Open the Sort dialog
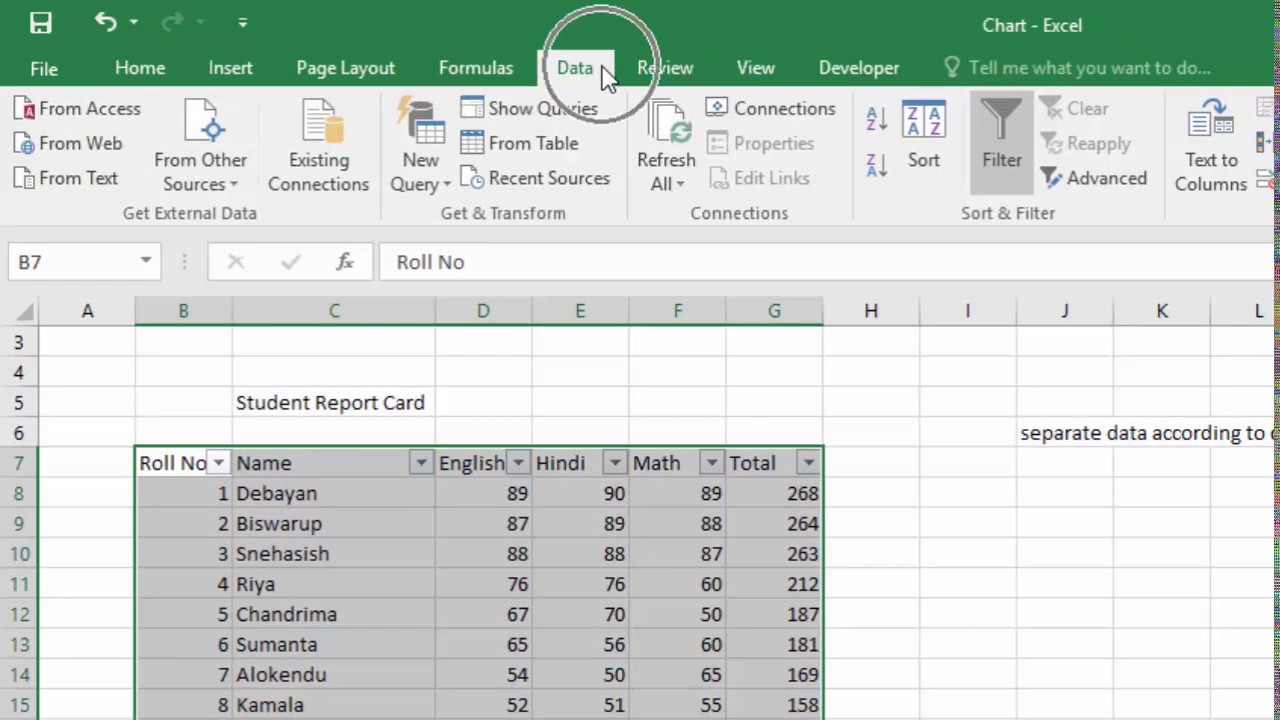 (924, 135)
